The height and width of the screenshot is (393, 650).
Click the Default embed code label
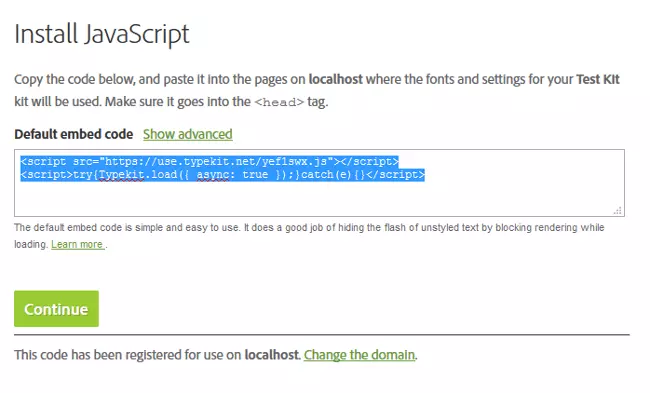tap(73, 134)
